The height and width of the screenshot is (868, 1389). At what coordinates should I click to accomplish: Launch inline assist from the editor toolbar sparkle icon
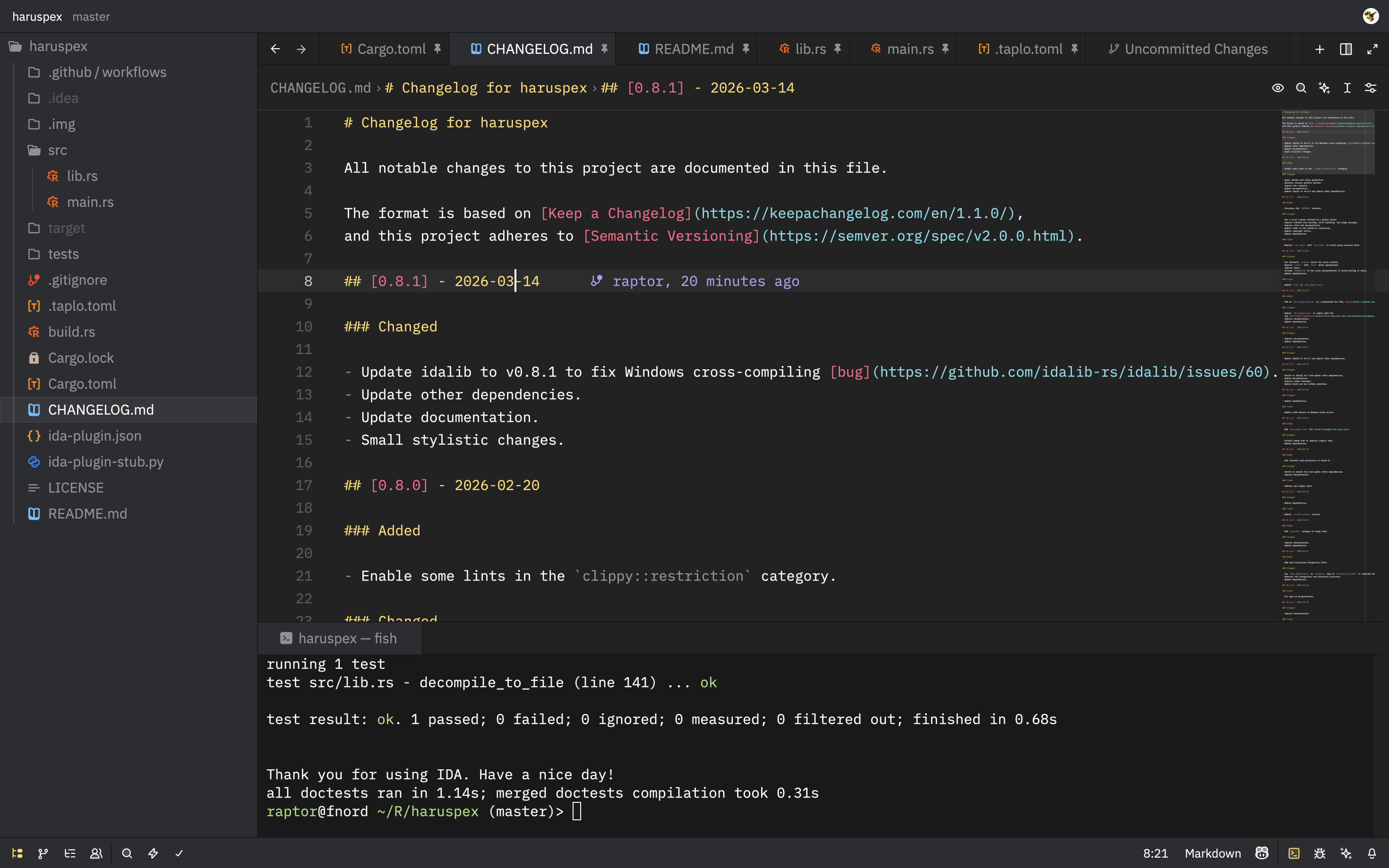point(1324,88)
